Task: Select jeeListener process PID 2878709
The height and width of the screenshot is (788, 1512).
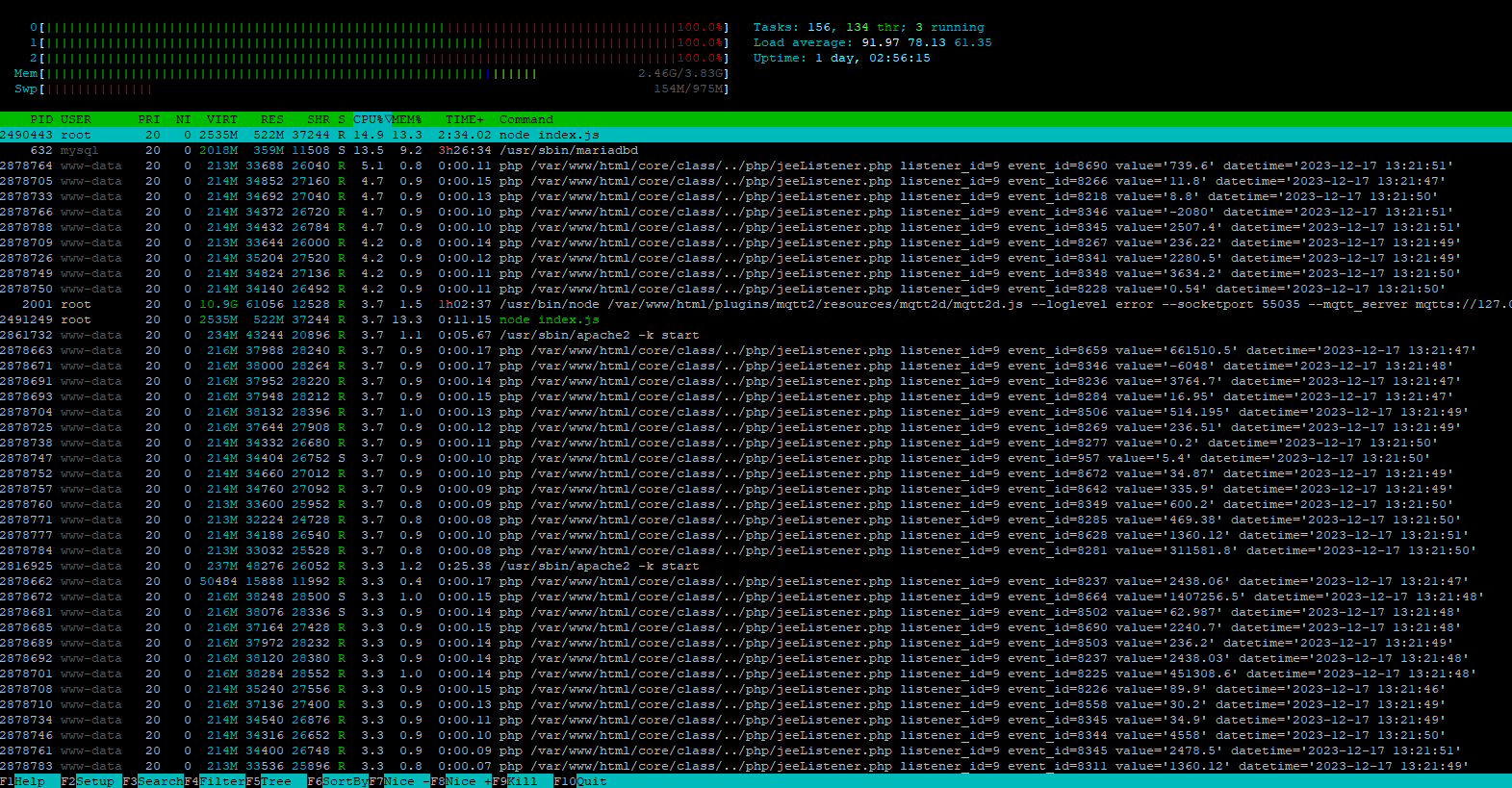Action: click(756, 242)
